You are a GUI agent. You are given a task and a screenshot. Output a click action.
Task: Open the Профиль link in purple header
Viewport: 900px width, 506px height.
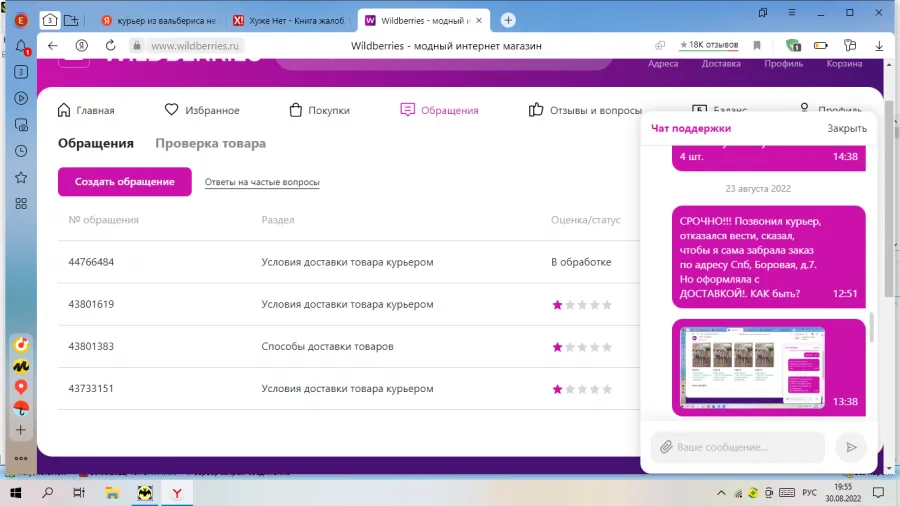point(783,64)
